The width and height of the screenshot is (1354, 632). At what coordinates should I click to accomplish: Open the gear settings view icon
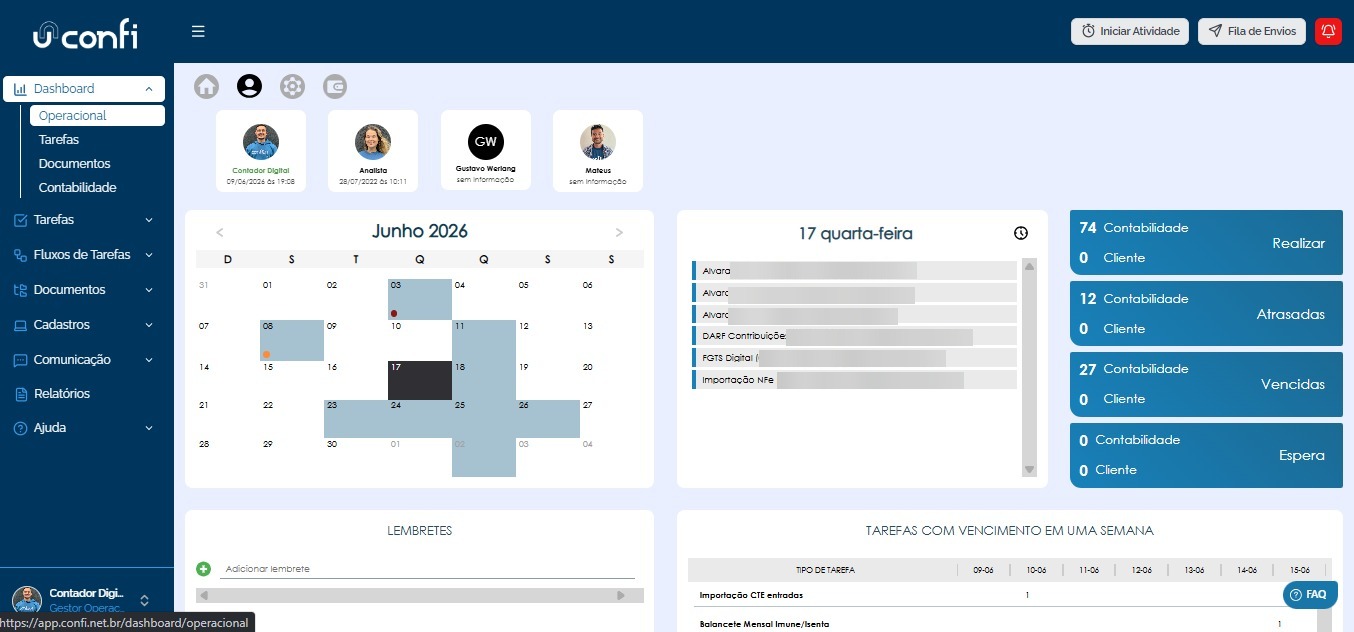pos(292,86)
